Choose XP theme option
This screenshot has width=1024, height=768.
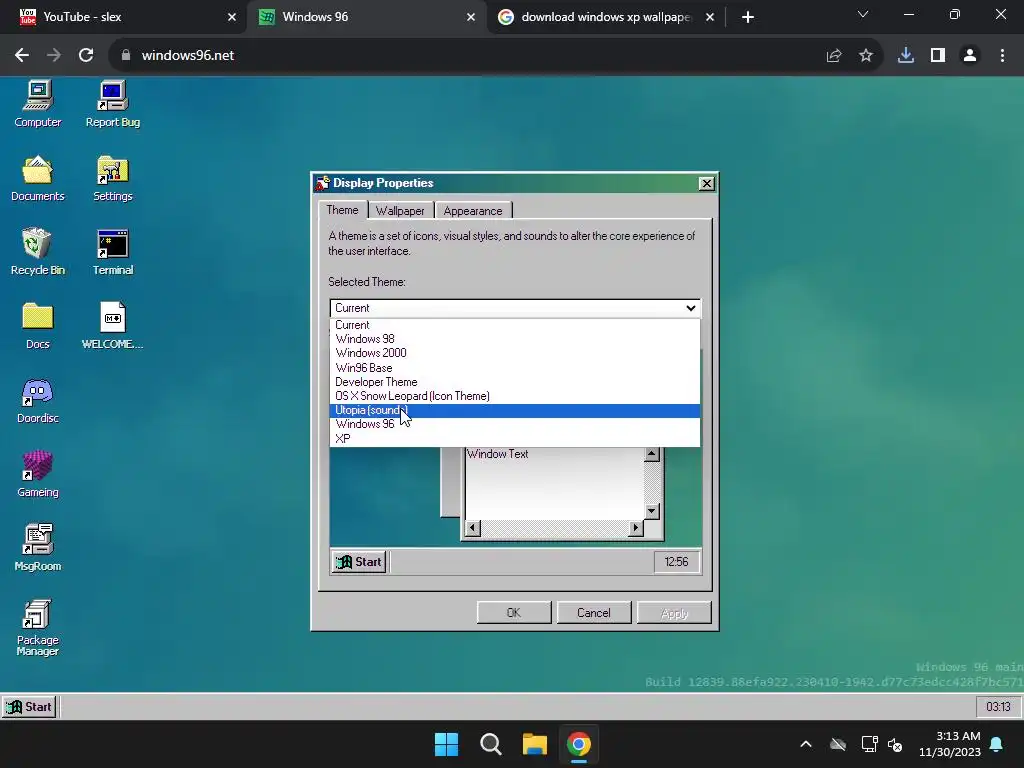(515, 438)
